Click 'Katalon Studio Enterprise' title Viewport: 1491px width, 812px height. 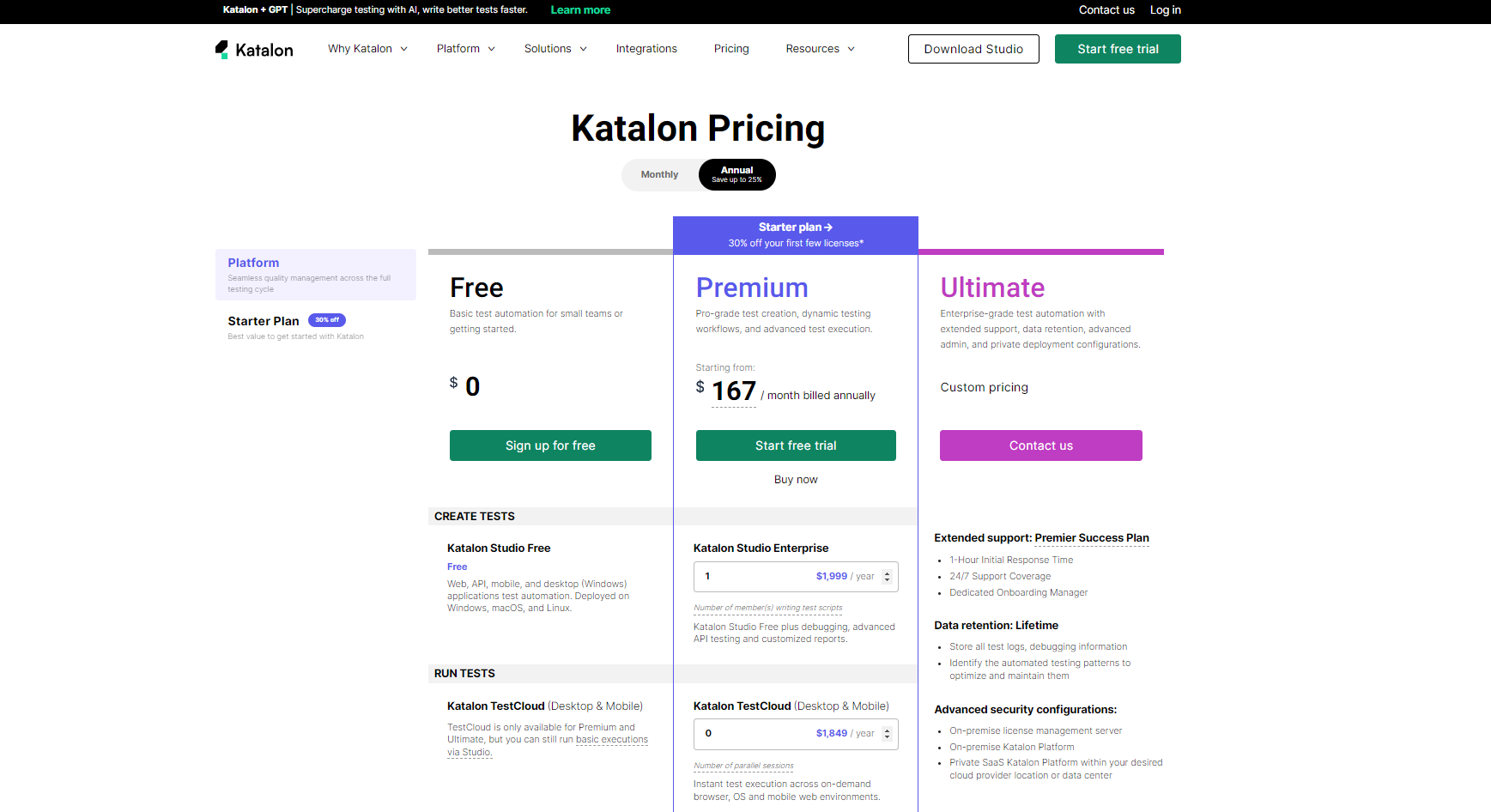pos(761,548)
